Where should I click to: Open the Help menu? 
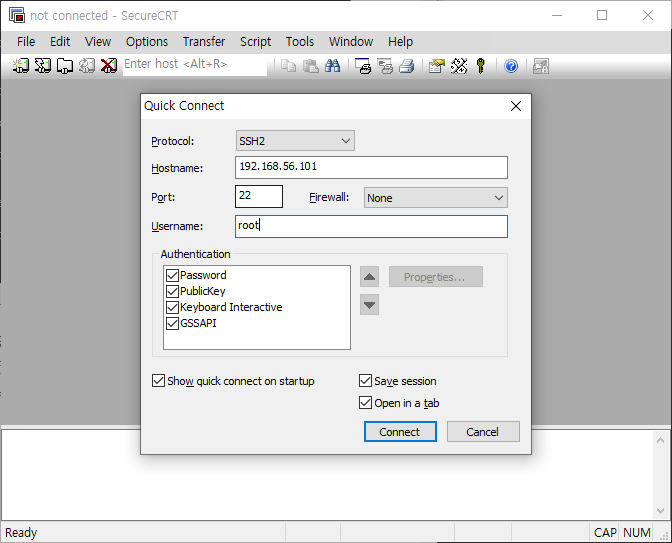click(401, 42)
